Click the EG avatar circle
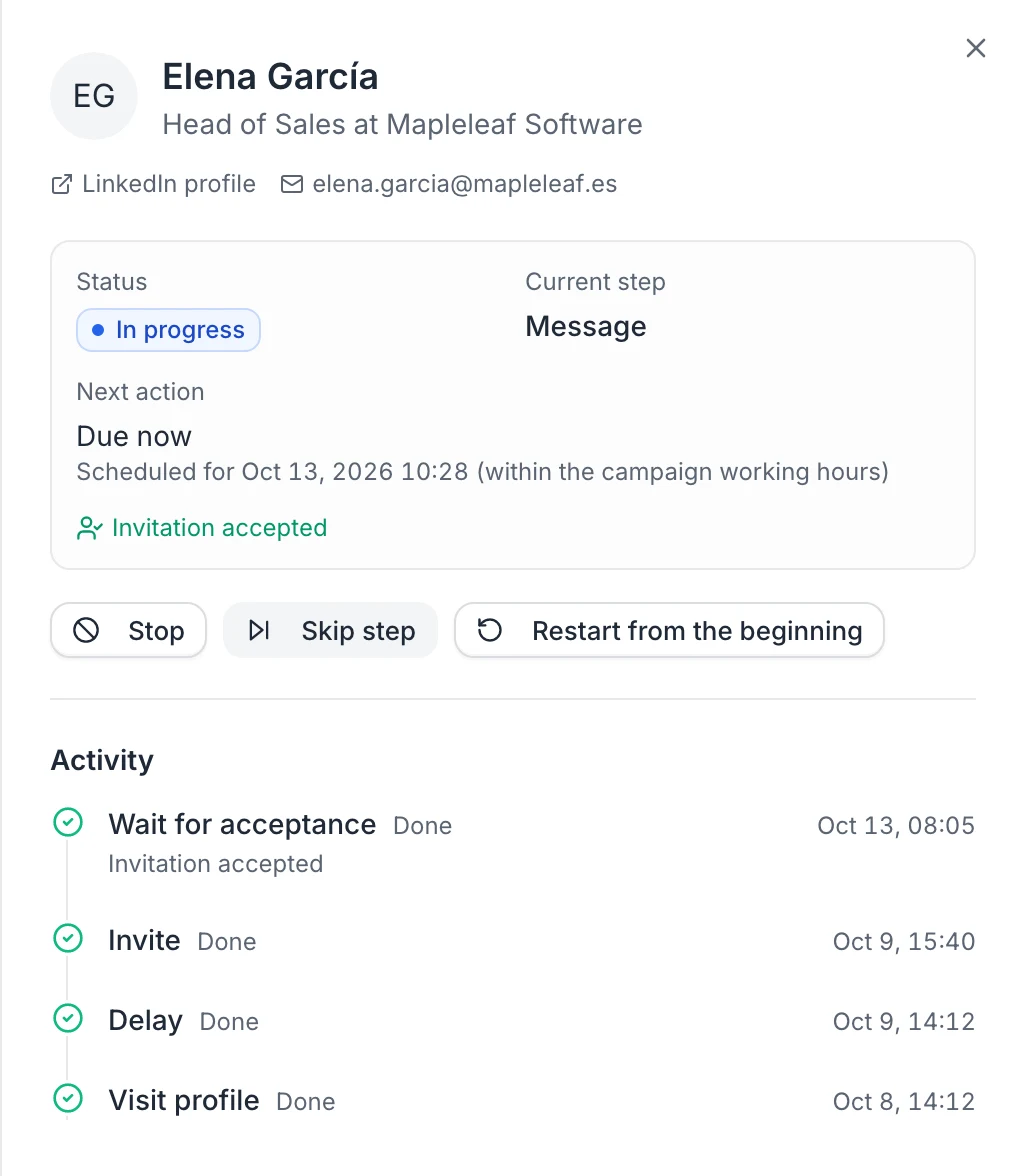Viewport: 1024px width, 1176px height. pos(94,96)
